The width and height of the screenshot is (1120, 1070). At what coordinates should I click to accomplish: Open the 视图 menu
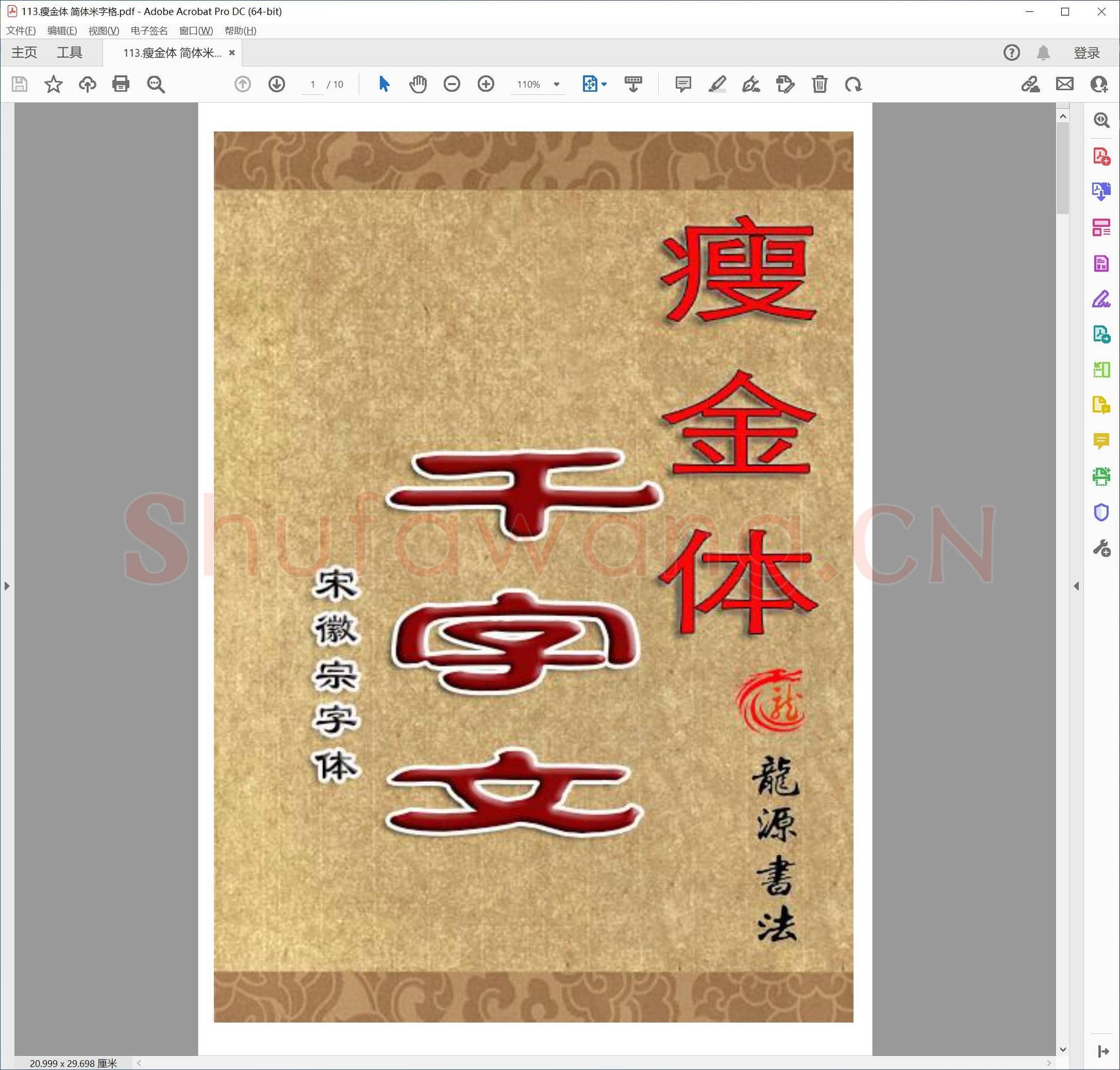click(104, 31)
